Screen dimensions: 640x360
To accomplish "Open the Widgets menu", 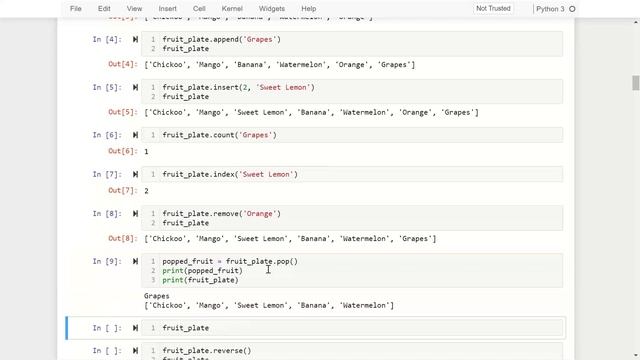I will tap(271, 9).
